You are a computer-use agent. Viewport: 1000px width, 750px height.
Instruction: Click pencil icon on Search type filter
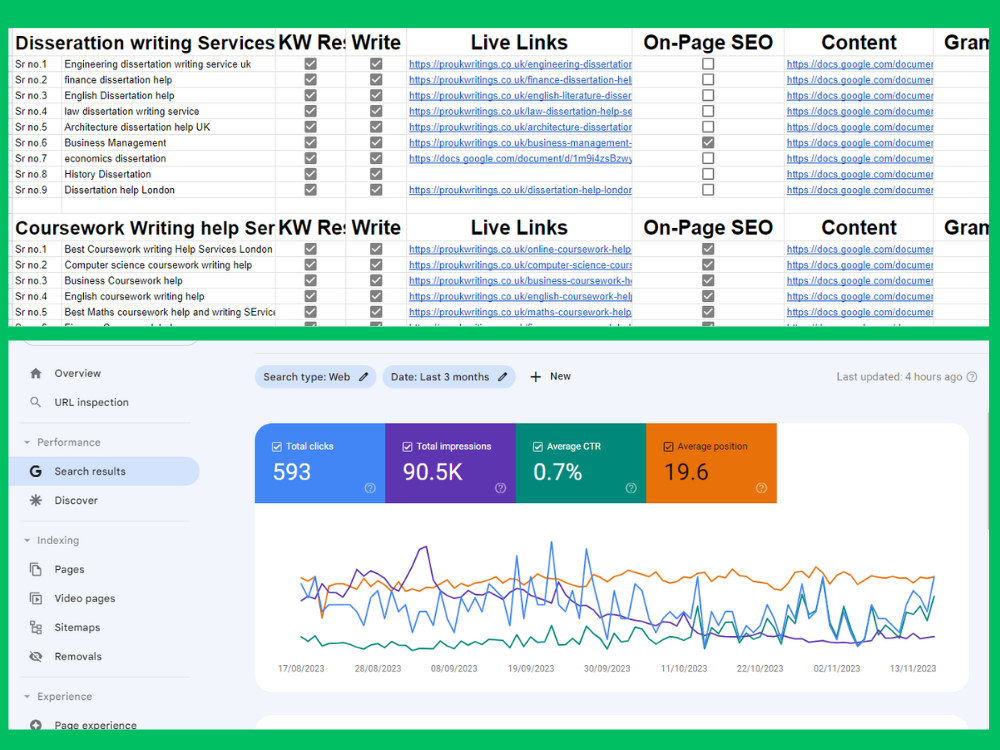pos(364,376)
